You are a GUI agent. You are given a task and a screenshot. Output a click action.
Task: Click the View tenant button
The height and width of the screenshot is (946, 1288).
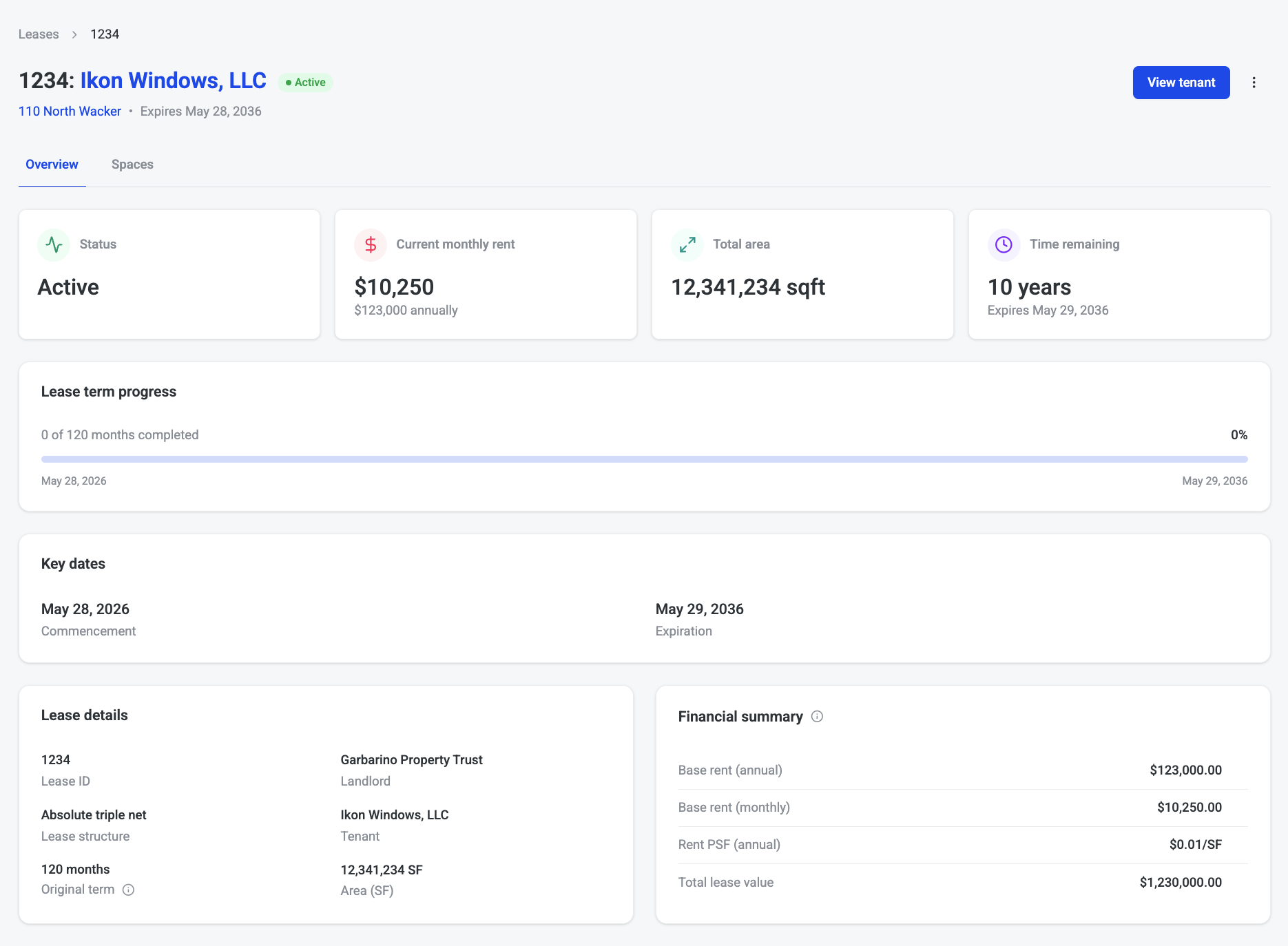coord(1181,83)
